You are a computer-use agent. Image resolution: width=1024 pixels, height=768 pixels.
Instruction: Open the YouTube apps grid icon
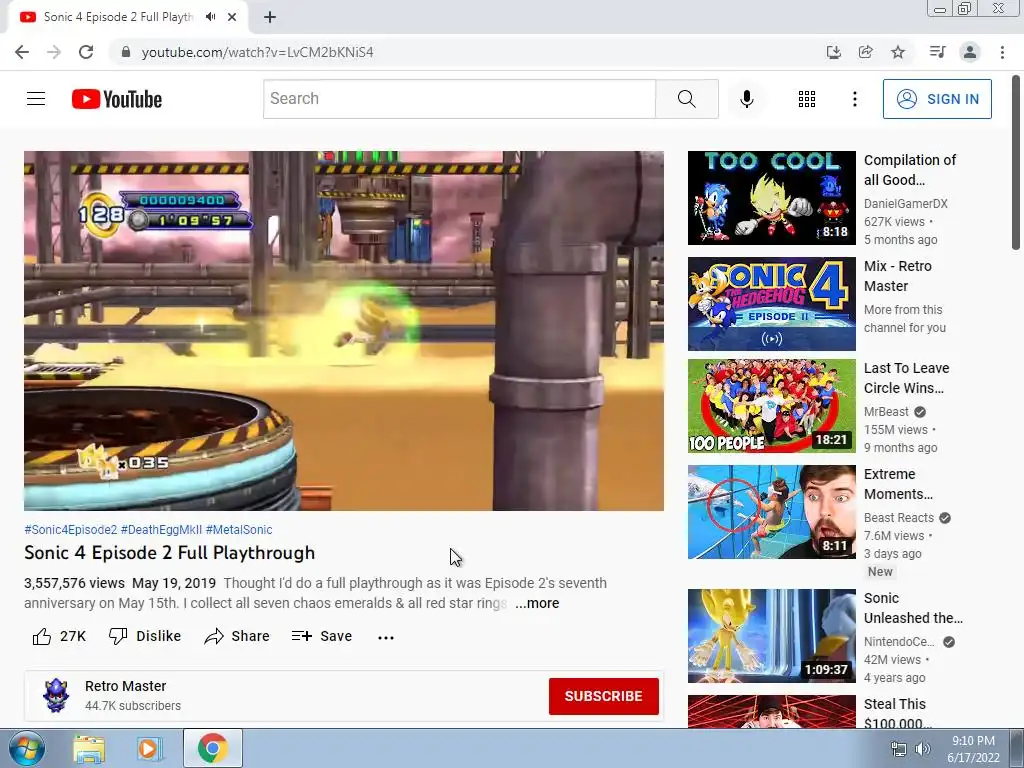[x=807, y=99]
